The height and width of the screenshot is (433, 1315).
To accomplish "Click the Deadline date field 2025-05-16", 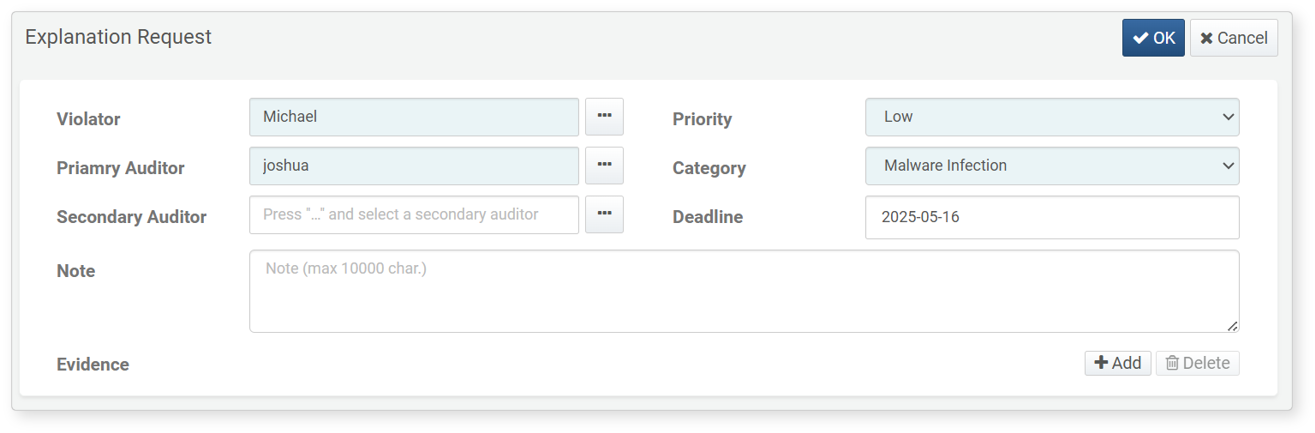I will click(x=1052, y=217).
